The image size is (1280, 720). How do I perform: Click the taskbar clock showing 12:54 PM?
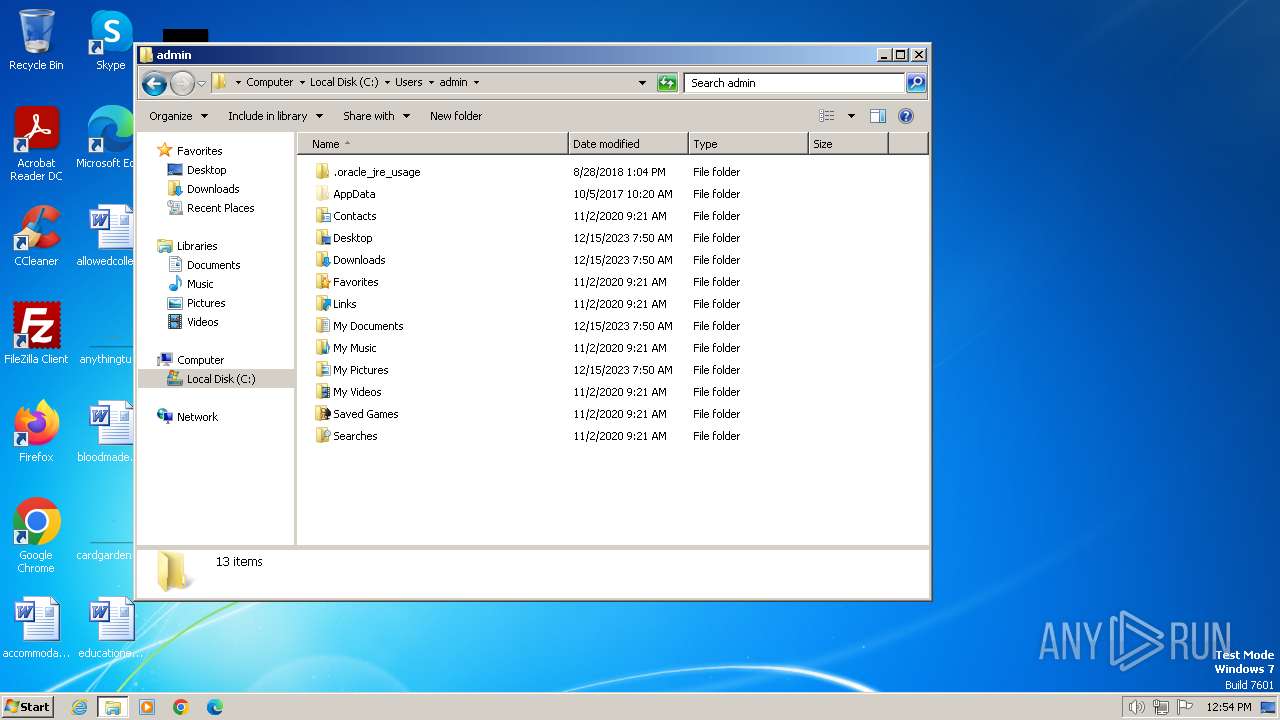1229,707
